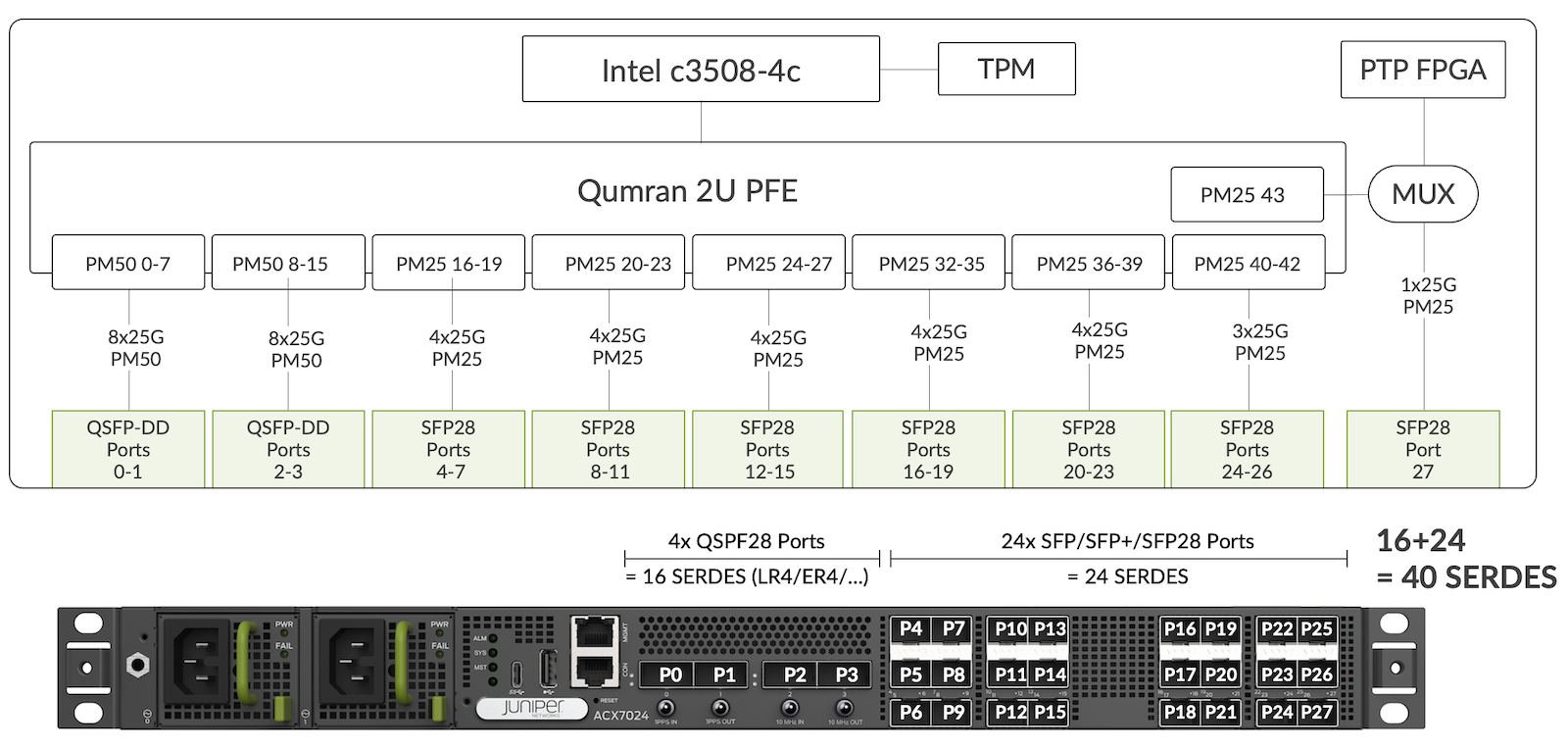Screen dimensions: 1568x748
Task: Select the PM25 36-39 box
Action: tap(1088, 263)
